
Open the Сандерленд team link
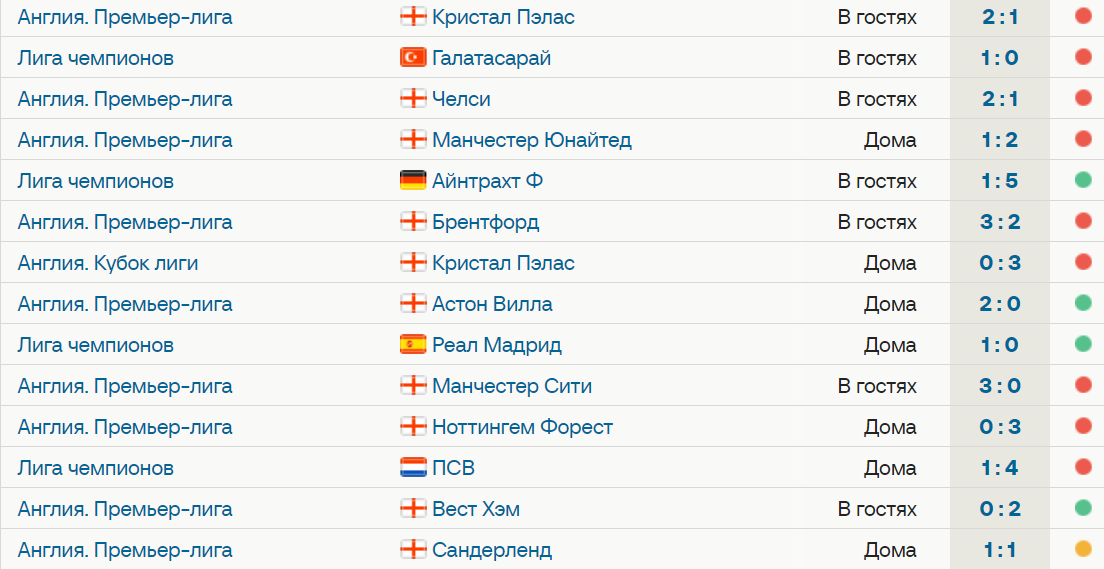pos(491,550)
